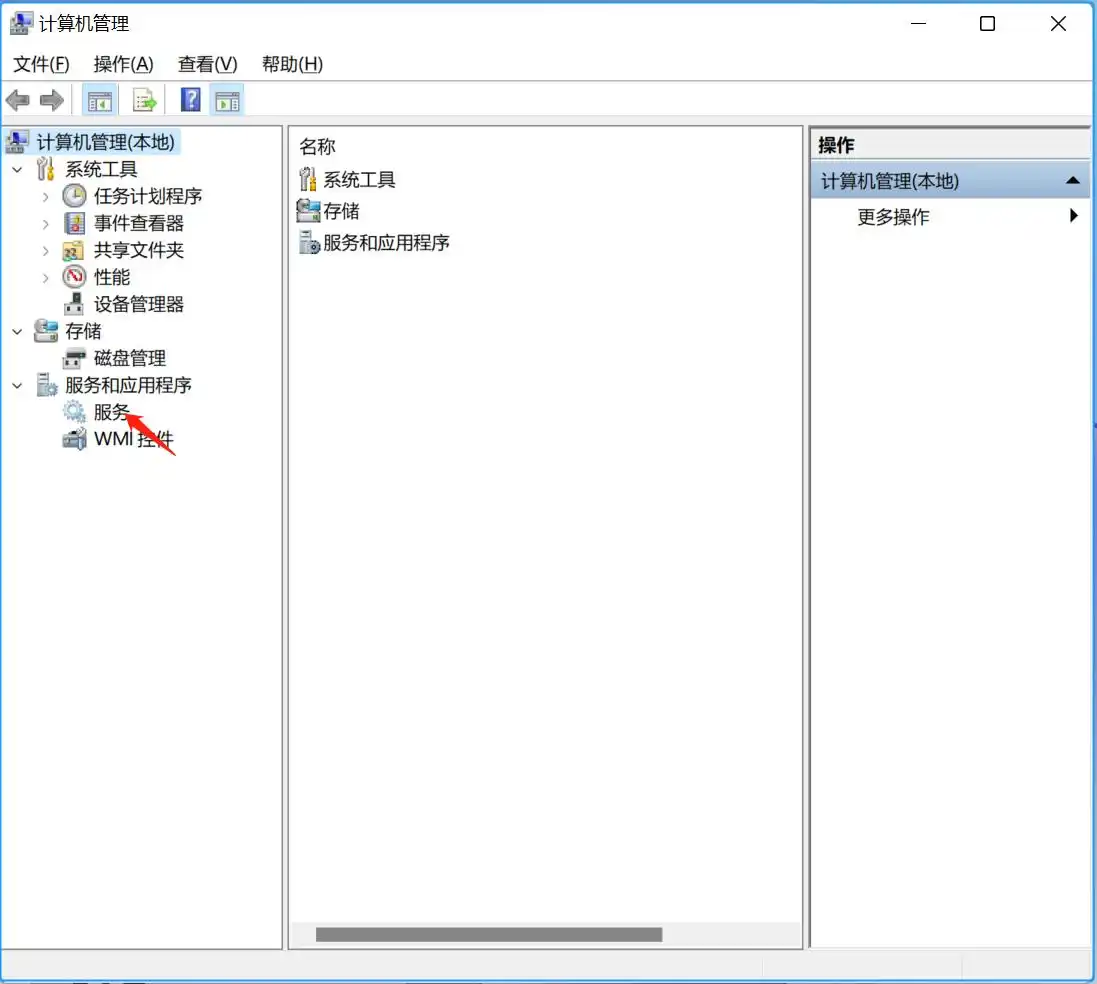Click the 帮助 toolbar question mark button
This screenshot has width=1097, height=984.
pos(190,99)
